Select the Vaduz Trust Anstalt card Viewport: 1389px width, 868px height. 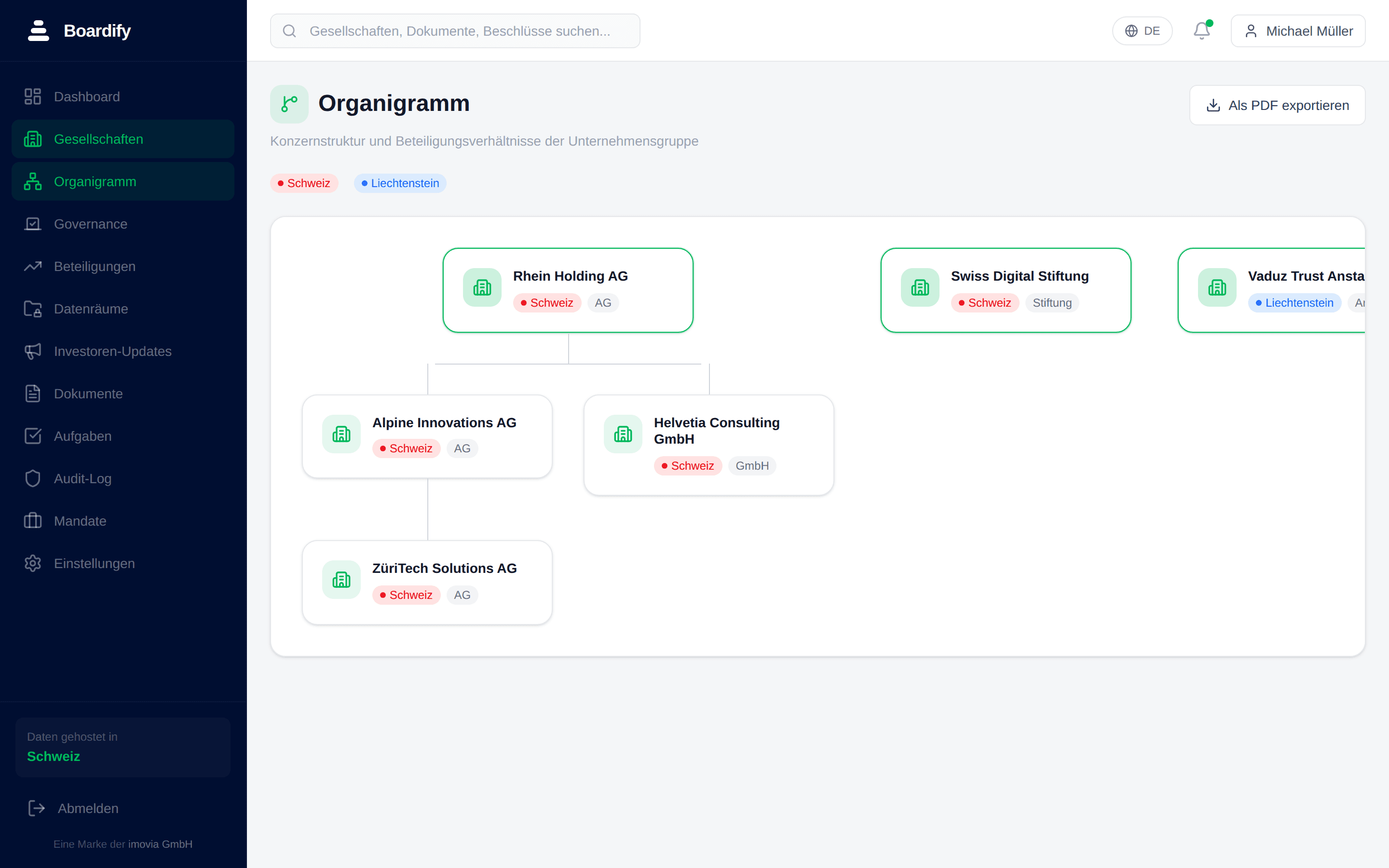pyautogui.click(x=1271, y=290)
